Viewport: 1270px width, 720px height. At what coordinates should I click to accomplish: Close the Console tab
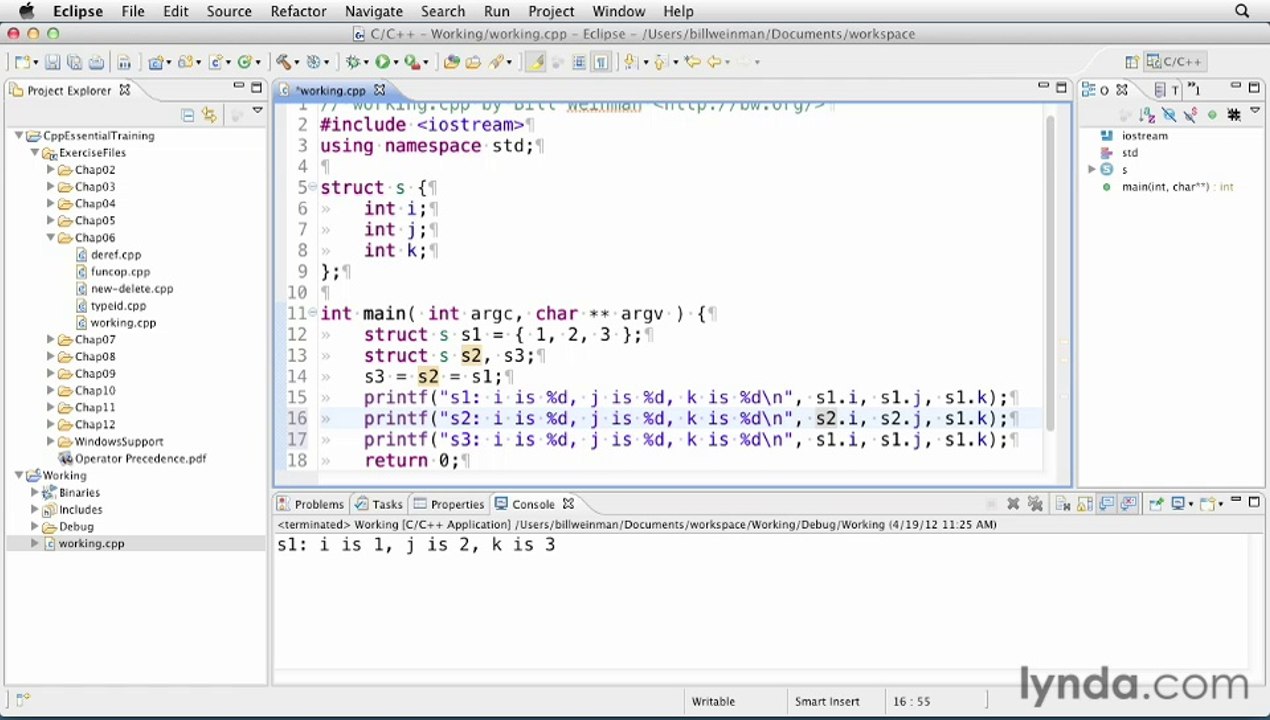(x=568, y=504)
